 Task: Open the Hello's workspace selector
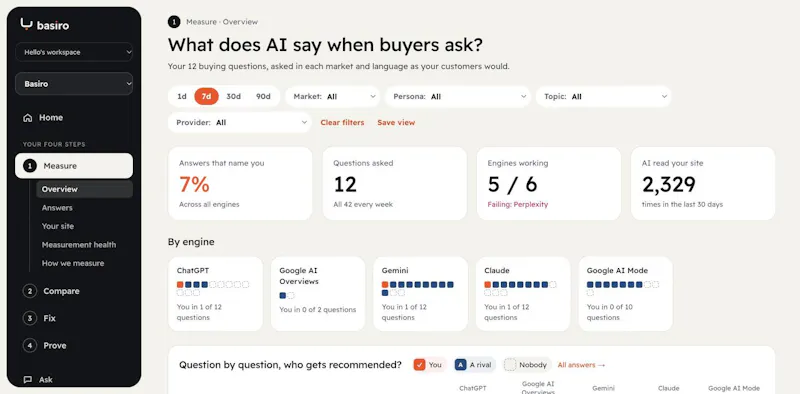coord(74,52)
